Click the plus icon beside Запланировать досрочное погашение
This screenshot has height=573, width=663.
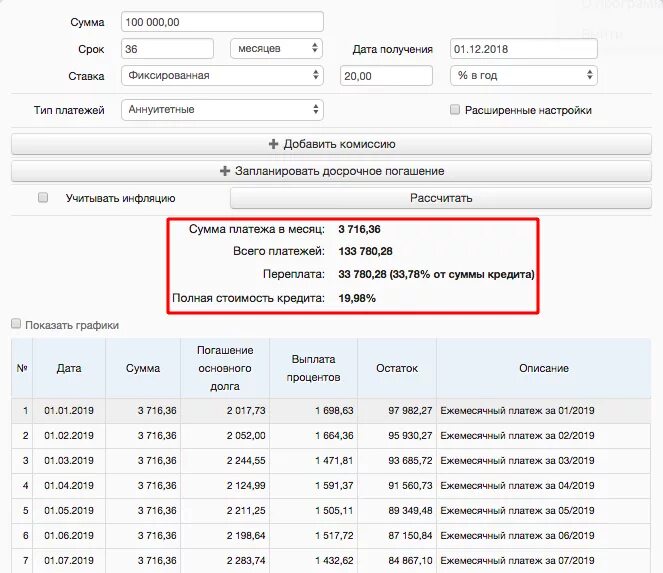[x=225, y=171]
